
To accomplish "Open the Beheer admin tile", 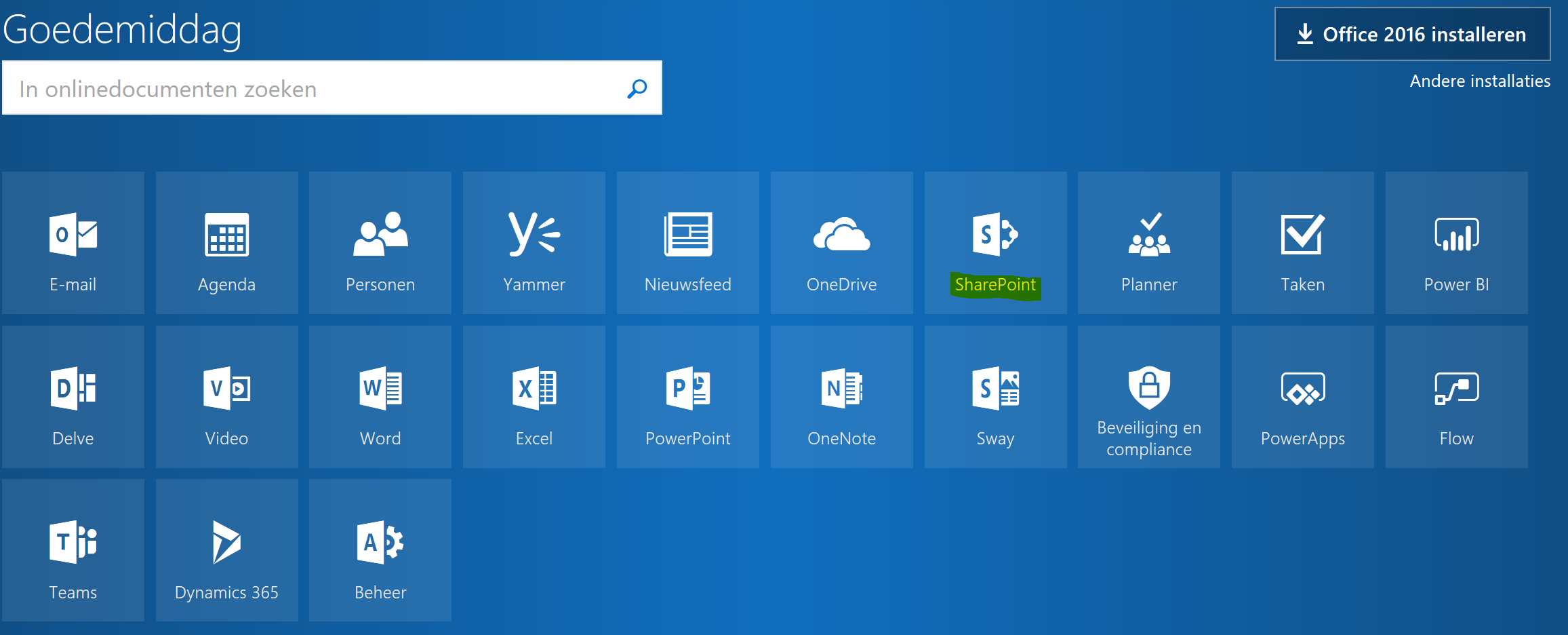I will (380, 550).
